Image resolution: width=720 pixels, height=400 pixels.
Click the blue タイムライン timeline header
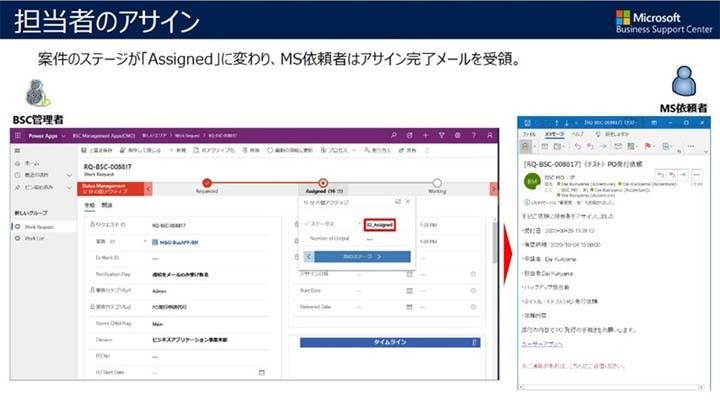390,343
